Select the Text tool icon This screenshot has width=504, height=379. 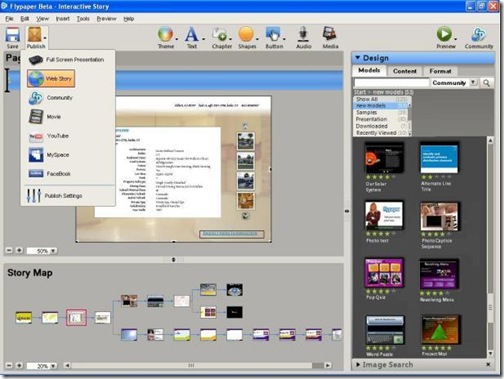(x=191, y=34)
